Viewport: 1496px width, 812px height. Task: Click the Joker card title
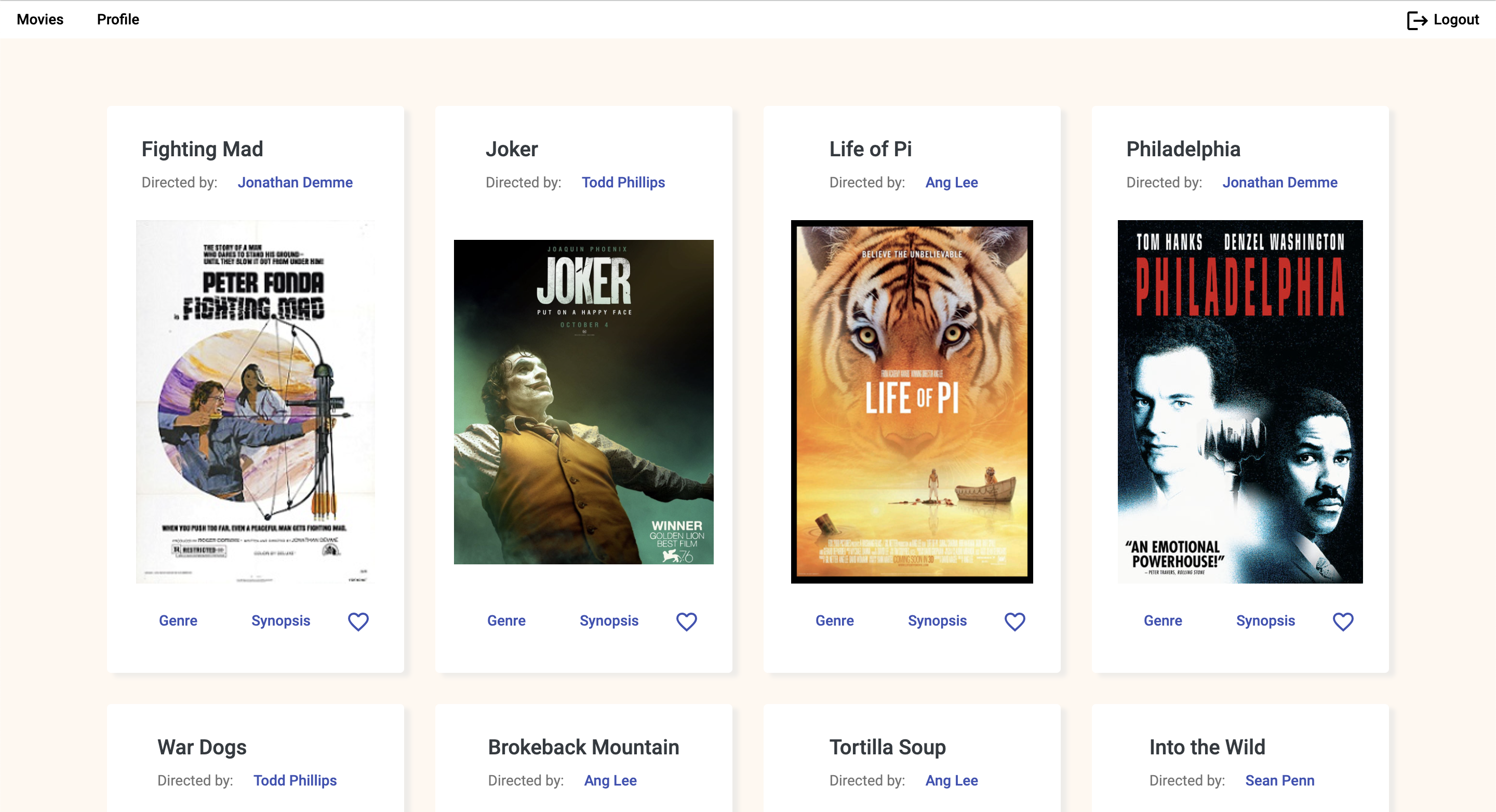512,149
